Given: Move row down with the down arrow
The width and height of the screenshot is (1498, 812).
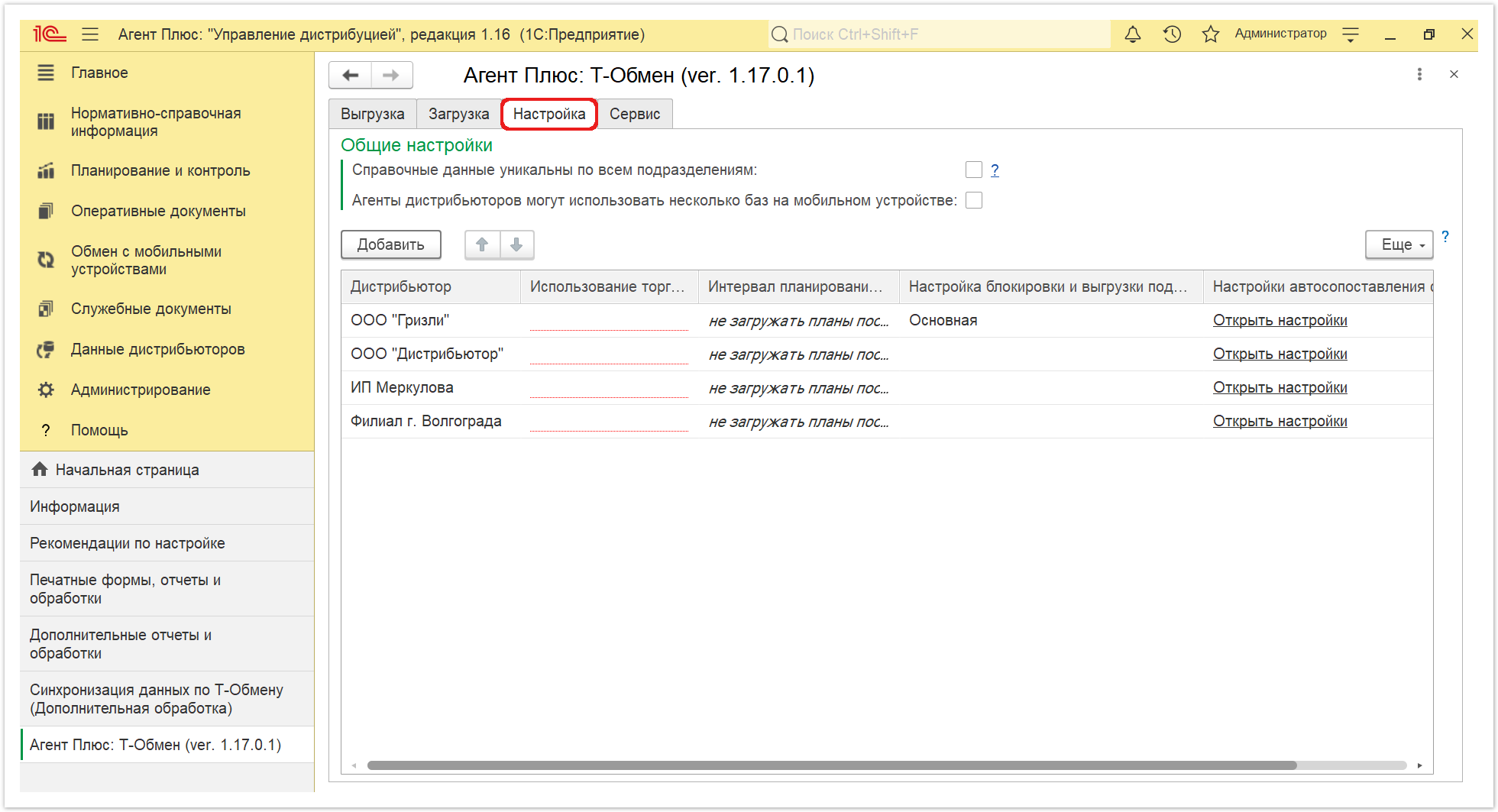Looking at the screenshot, I should [x=516, y=244].
